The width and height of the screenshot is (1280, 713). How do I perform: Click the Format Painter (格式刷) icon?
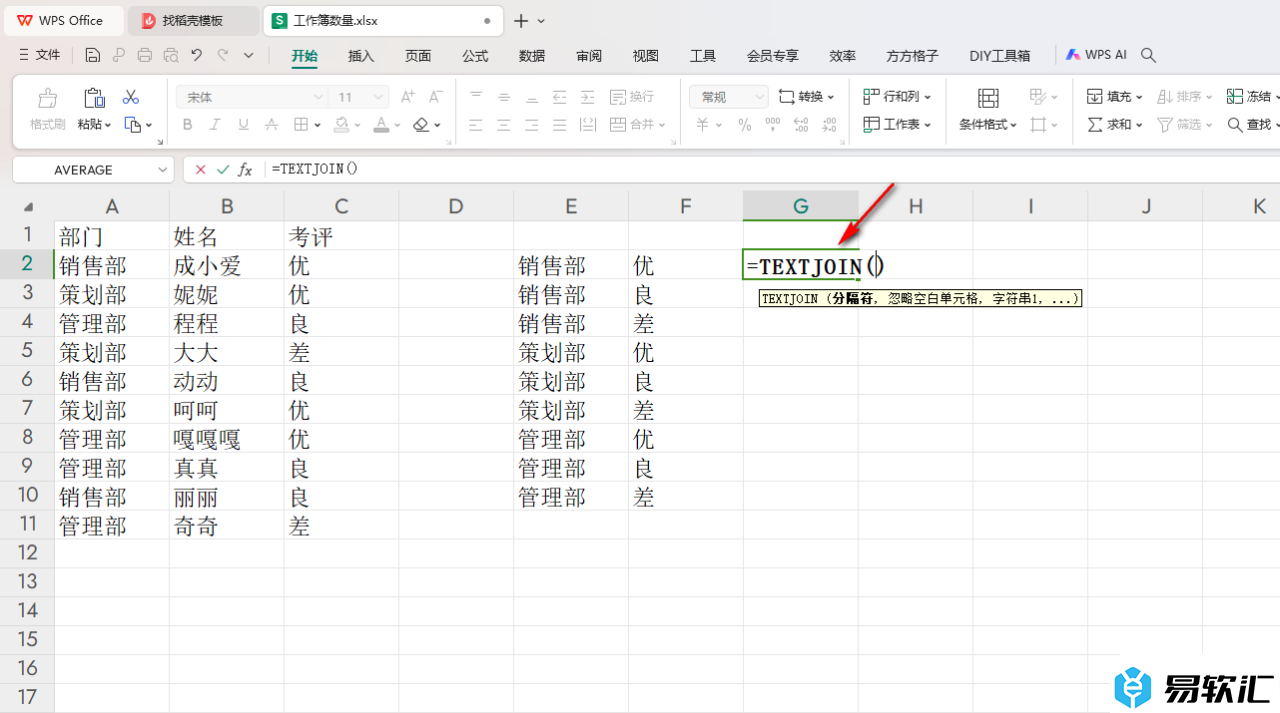coord(47,98)
